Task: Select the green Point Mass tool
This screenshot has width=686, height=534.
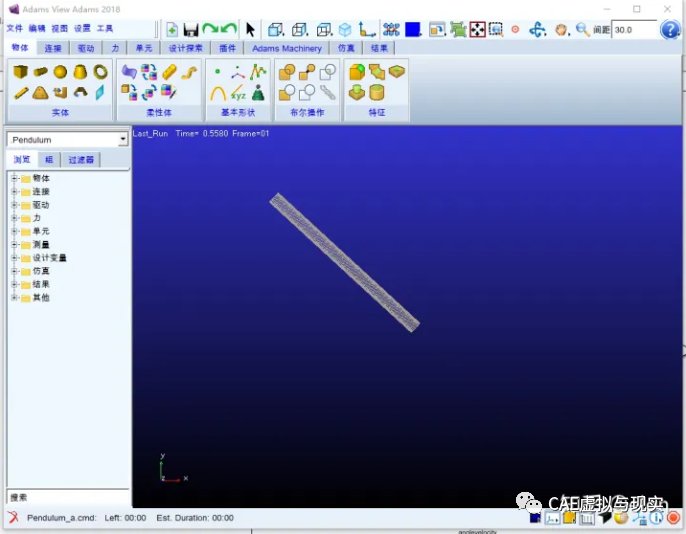Action: 258,93
